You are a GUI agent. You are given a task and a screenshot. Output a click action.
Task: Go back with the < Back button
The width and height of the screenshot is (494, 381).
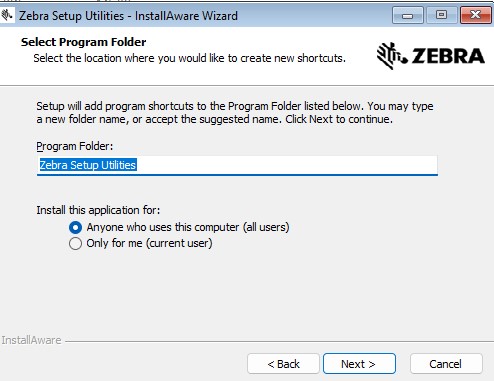[283, 364]
